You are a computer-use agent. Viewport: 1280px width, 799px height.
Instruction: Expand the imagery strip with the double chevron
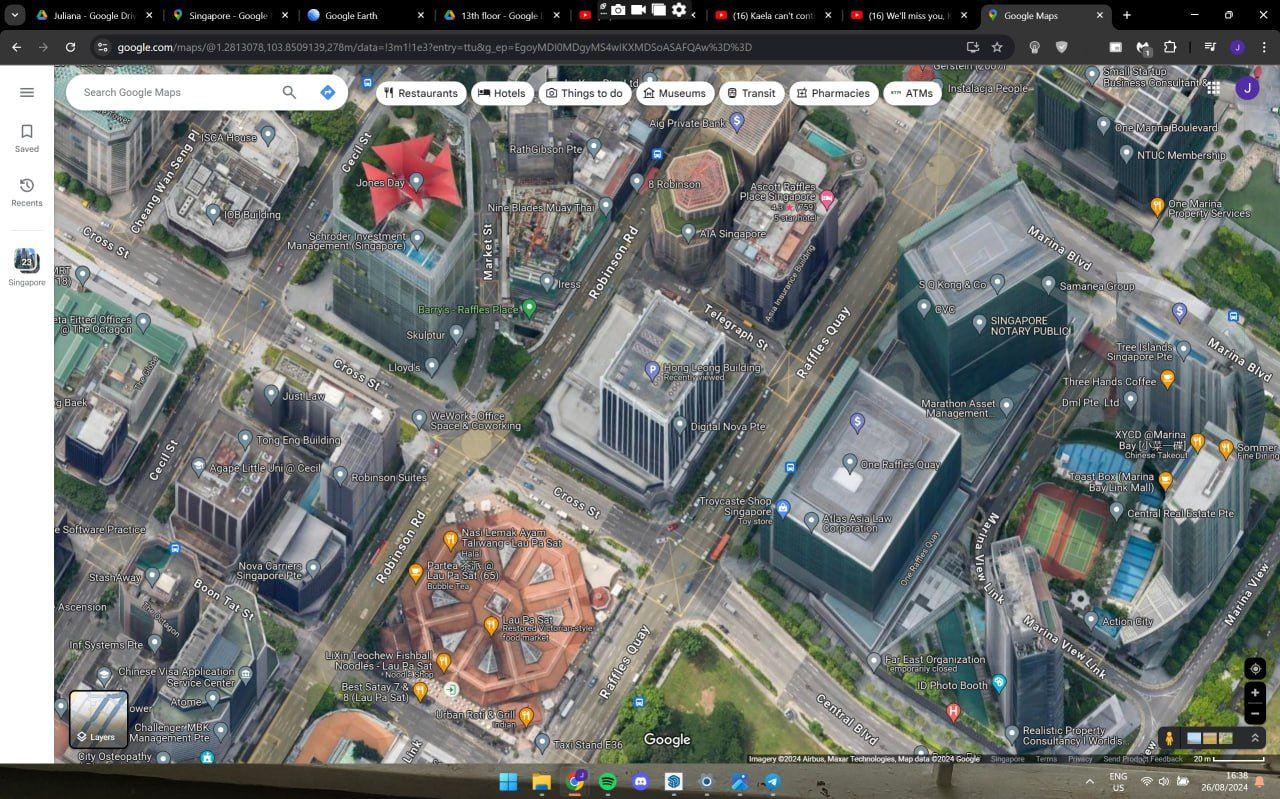tap(1254, 738)
